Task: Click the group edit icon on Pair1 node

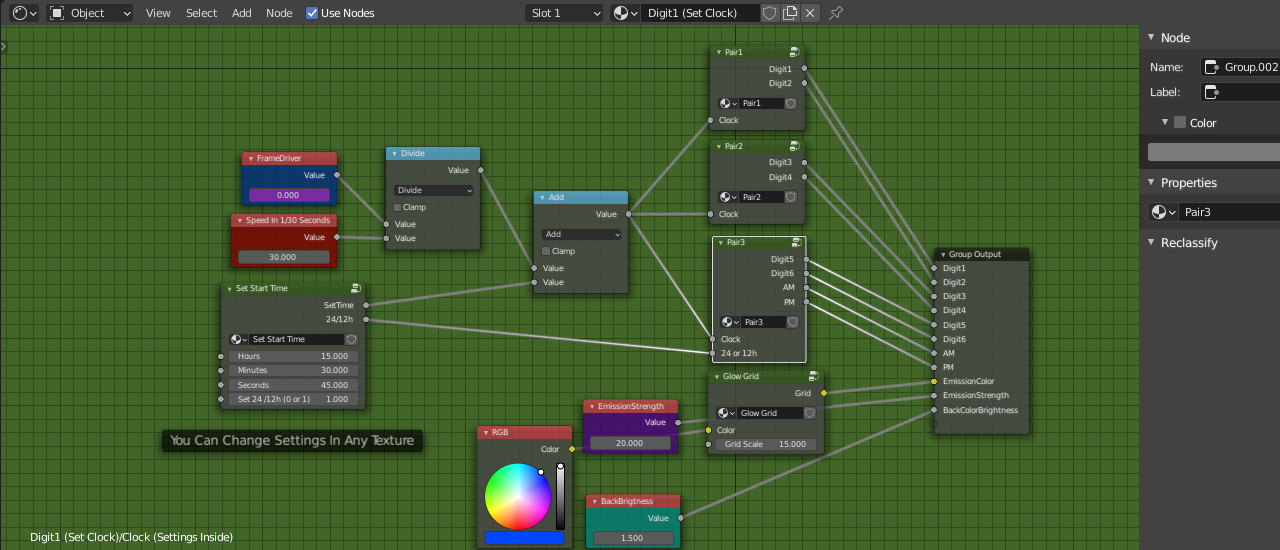Action: [x=794, y=52]
